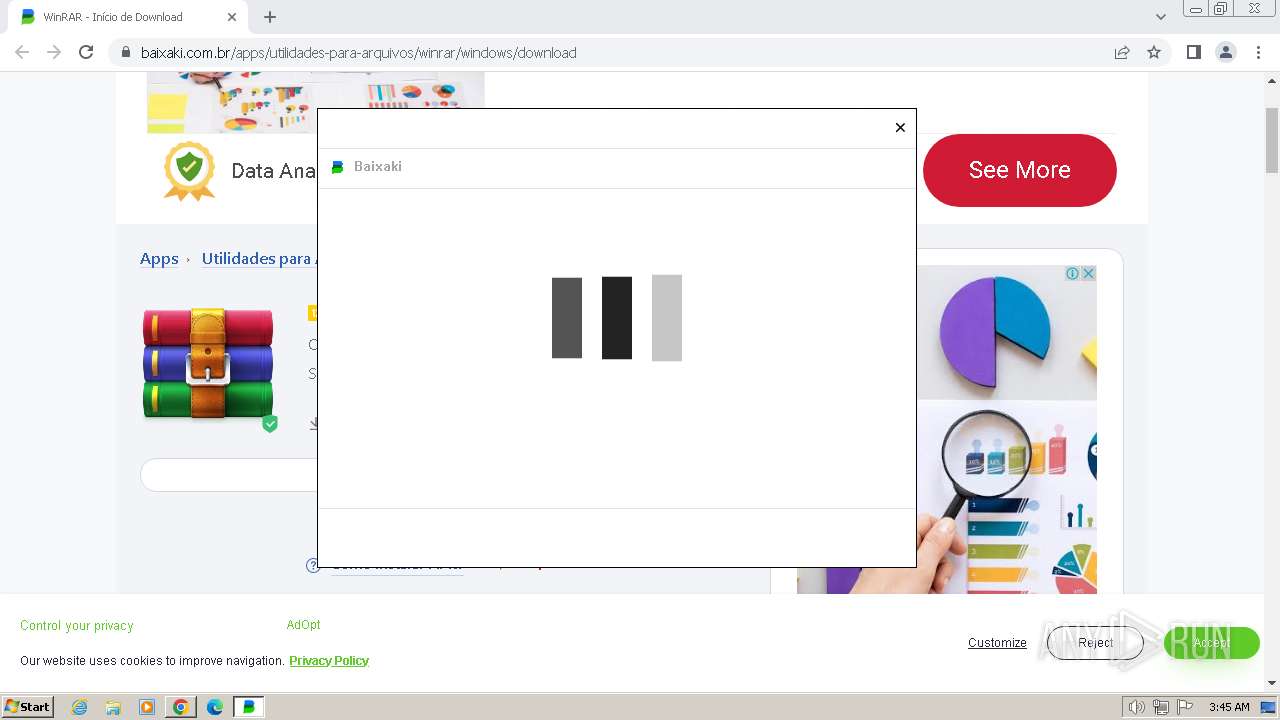Click the system clock showing 3:45 AM
The height and width of the screenshot is (720, 1280).
[x=1229, y=707]
